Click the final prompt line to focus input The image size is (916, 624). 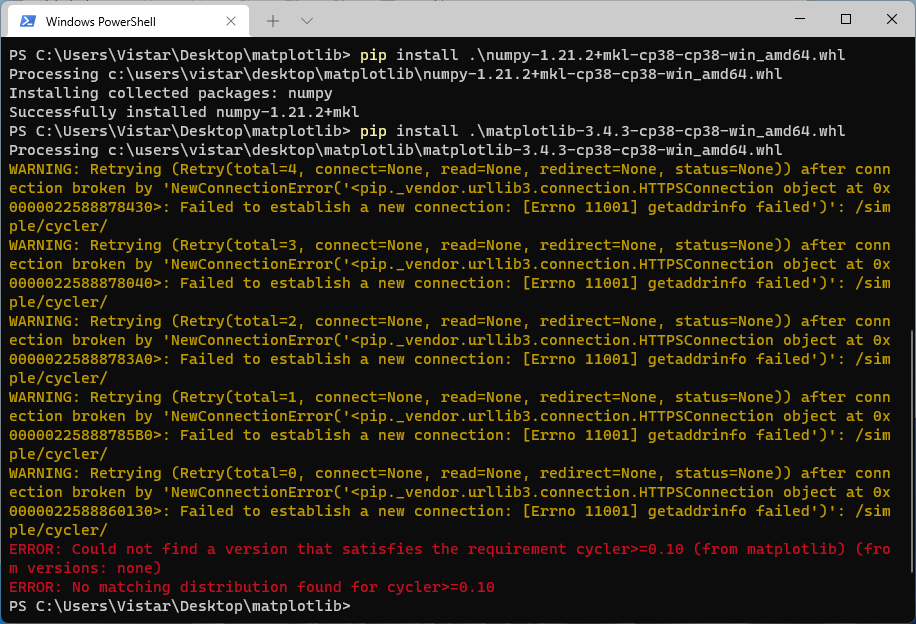[x=180, y=606]
